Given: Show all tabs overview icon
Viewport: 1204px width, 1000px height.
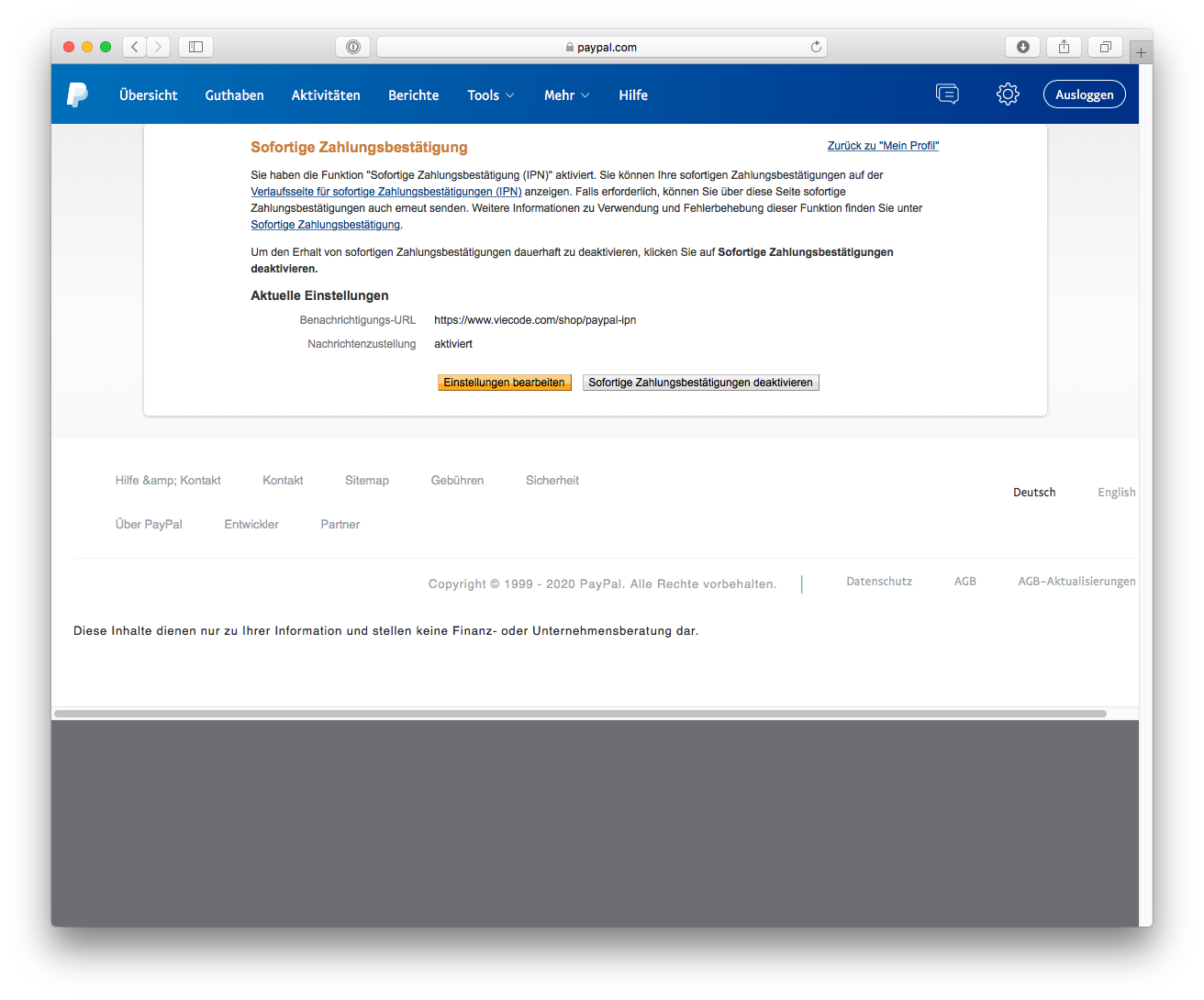Looking at the screenshot, I should coord(1106,47).
